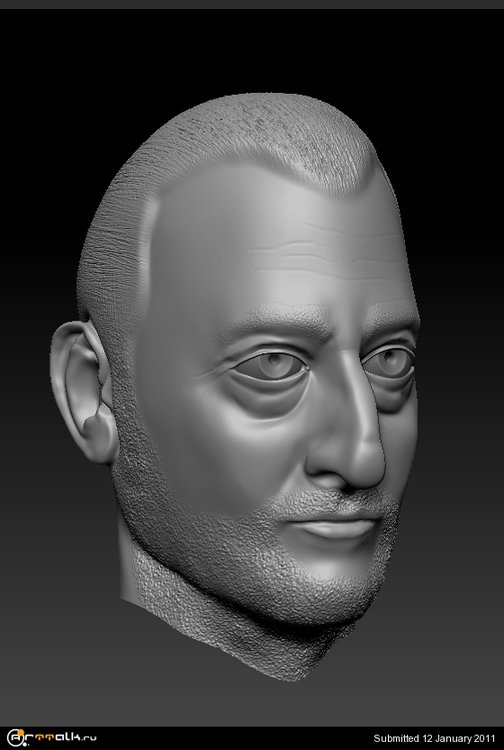The image size is (504, 750).
Task: Select the partly hidden eye behind the nose
Action: click(x=388, y=363)
